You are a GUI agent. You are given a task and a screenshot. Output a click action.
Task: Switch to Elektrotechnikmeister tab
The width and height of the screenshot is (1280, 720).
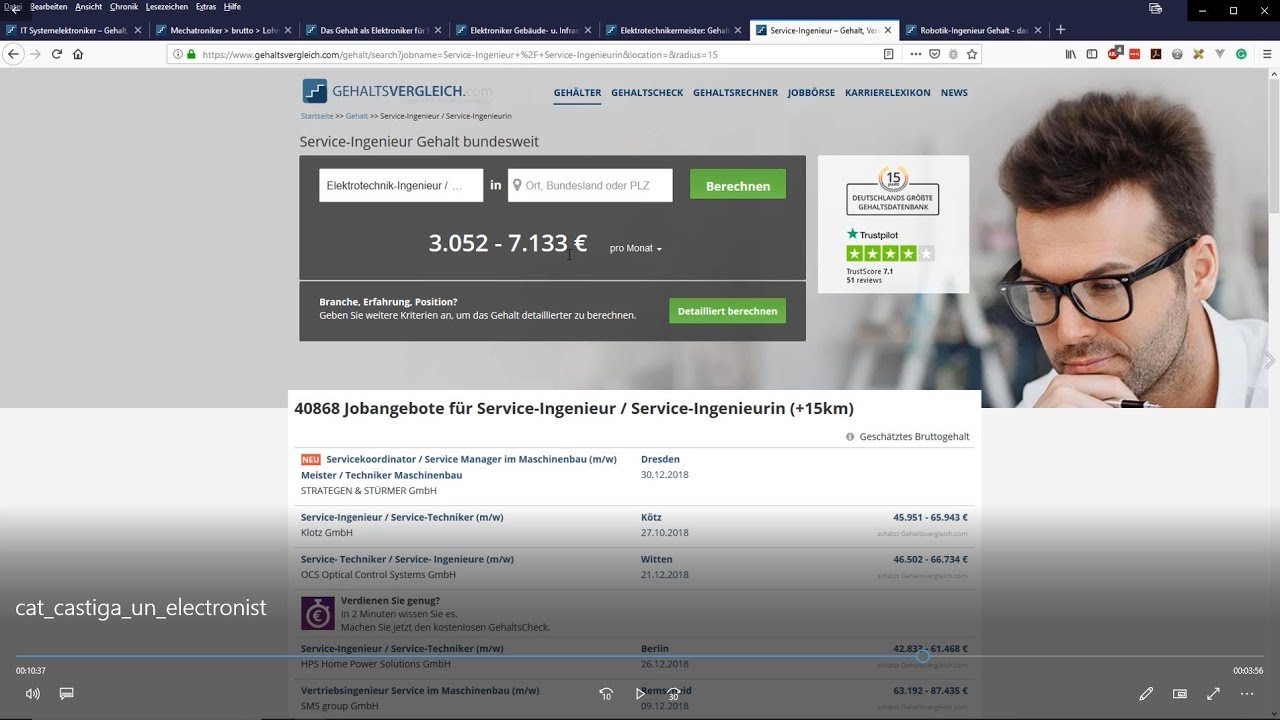click(x=673, y=30)
